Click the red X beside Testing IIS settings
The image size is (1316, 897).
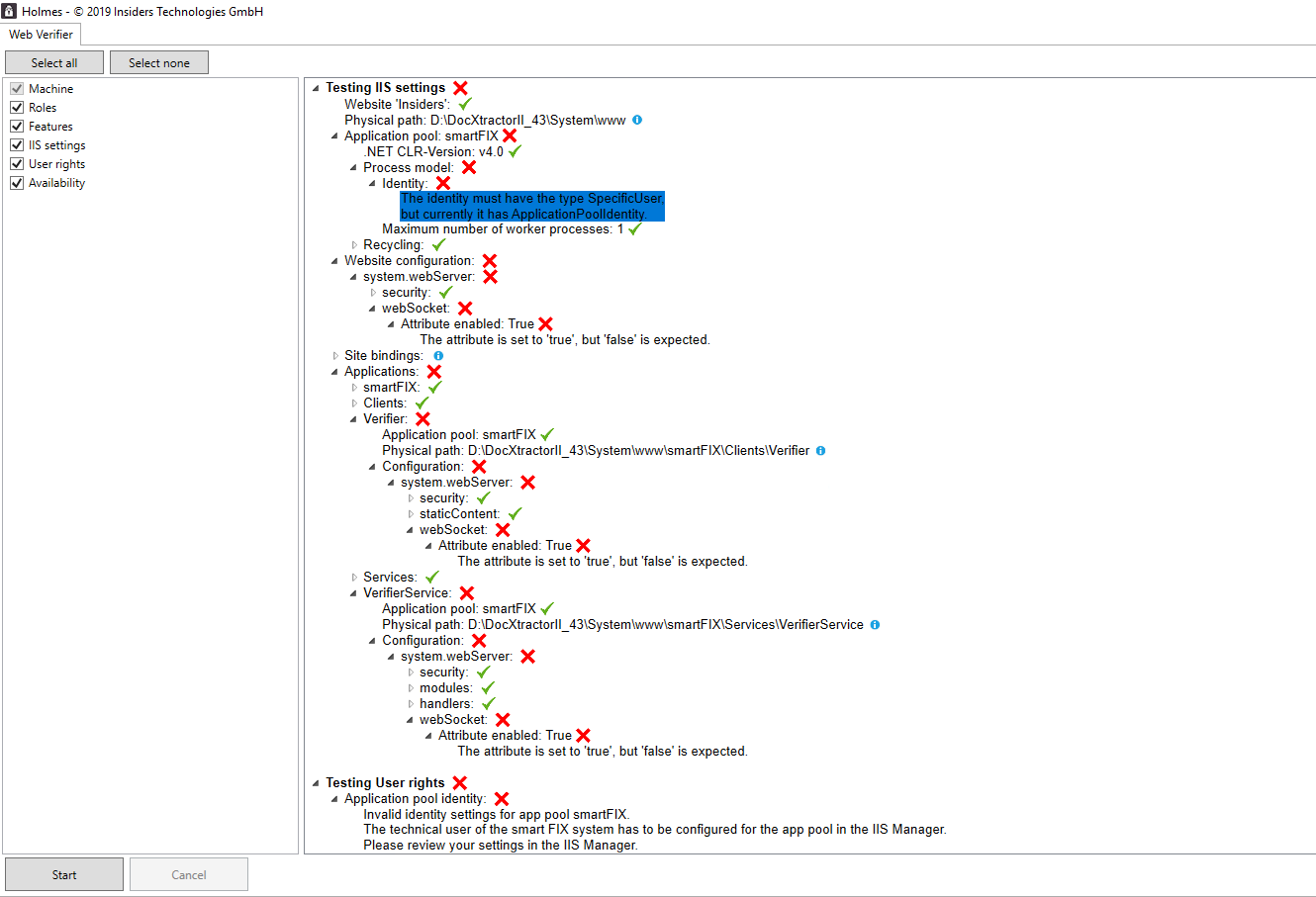(x=459, y=87)
